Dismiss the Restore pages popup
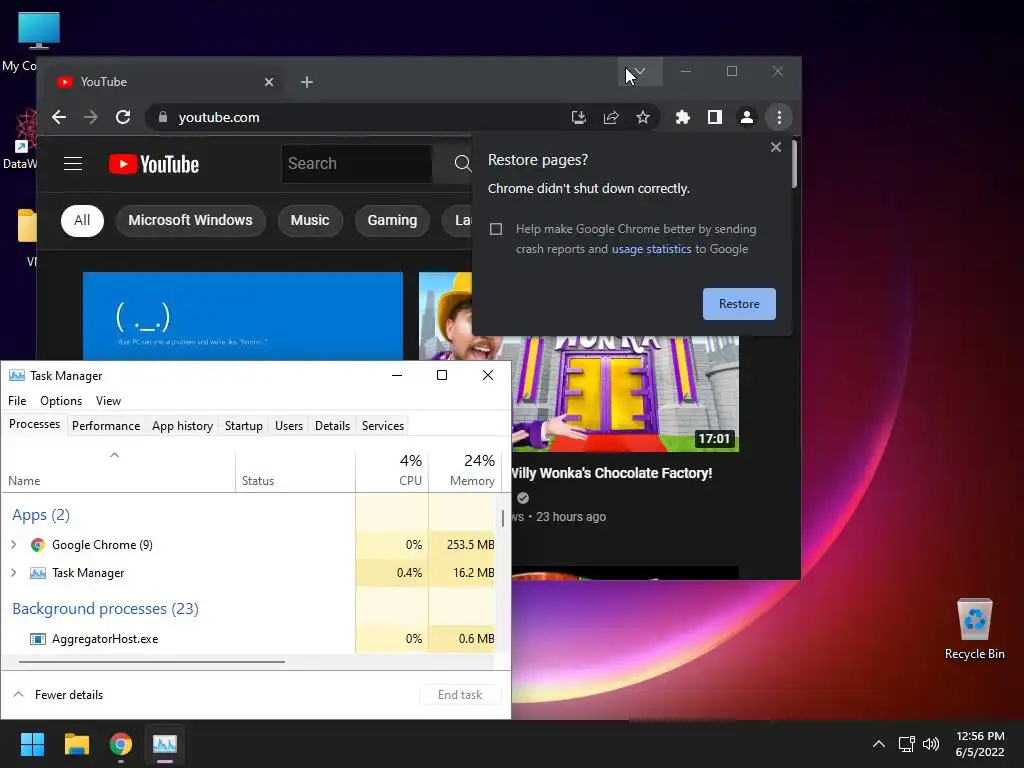Screen dimensions: 1024x768 776,147
